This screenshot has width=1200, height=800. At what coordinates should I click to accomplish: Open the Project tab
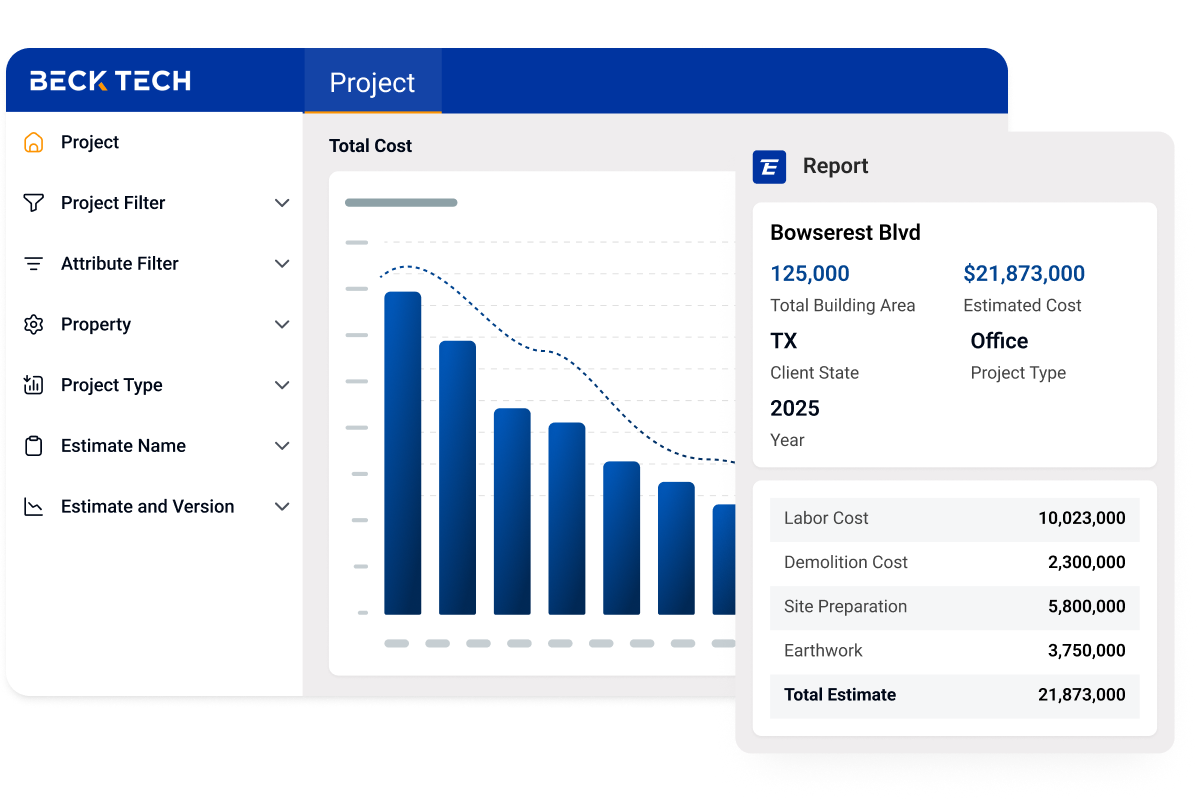click(372, 81)
